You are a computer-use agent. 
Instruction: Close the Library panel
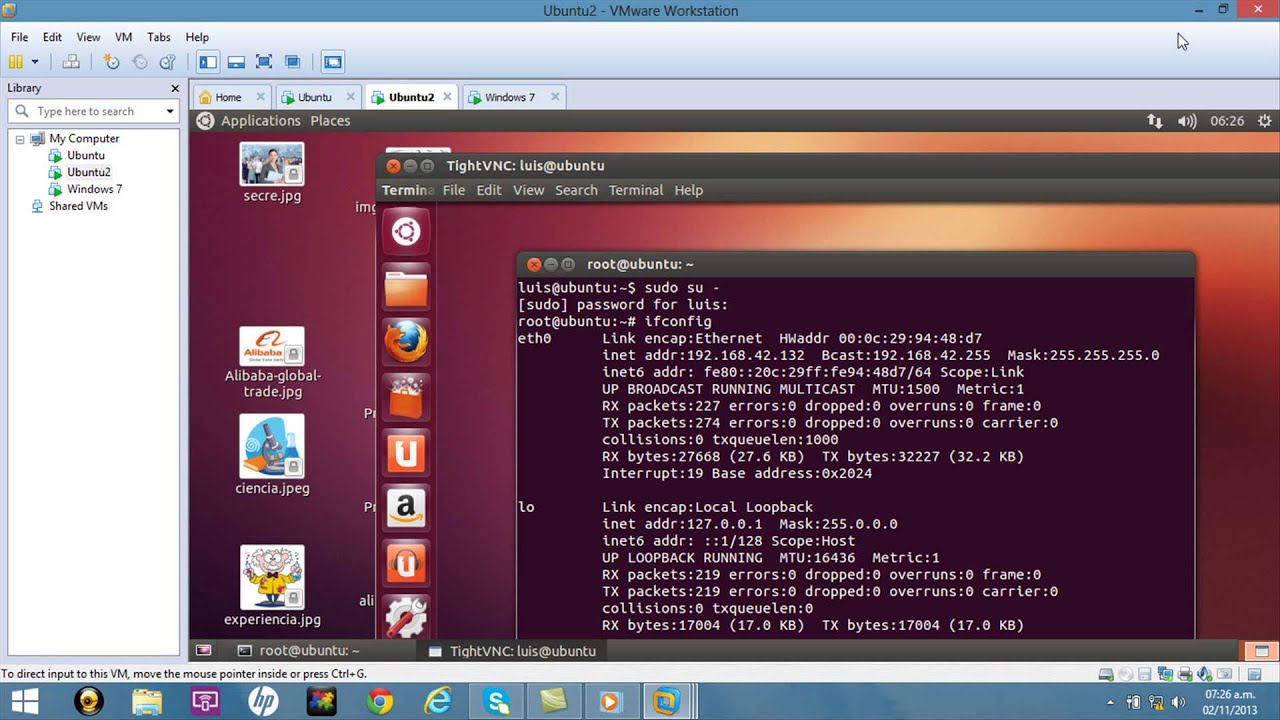coord(175,88)
